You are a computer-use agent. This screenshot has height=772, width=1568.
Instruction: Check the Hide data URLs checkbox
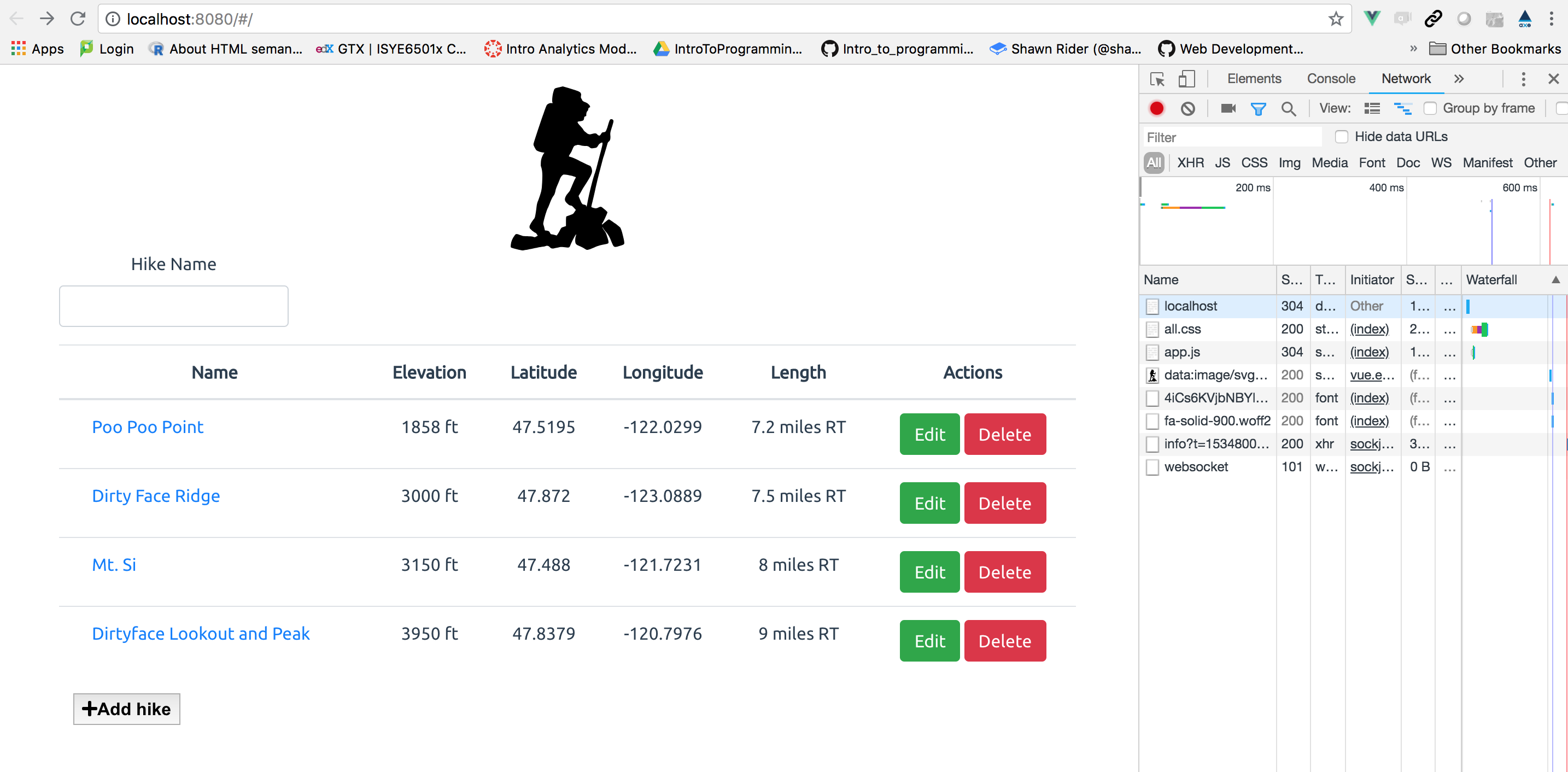click(x=1341, y=137)
